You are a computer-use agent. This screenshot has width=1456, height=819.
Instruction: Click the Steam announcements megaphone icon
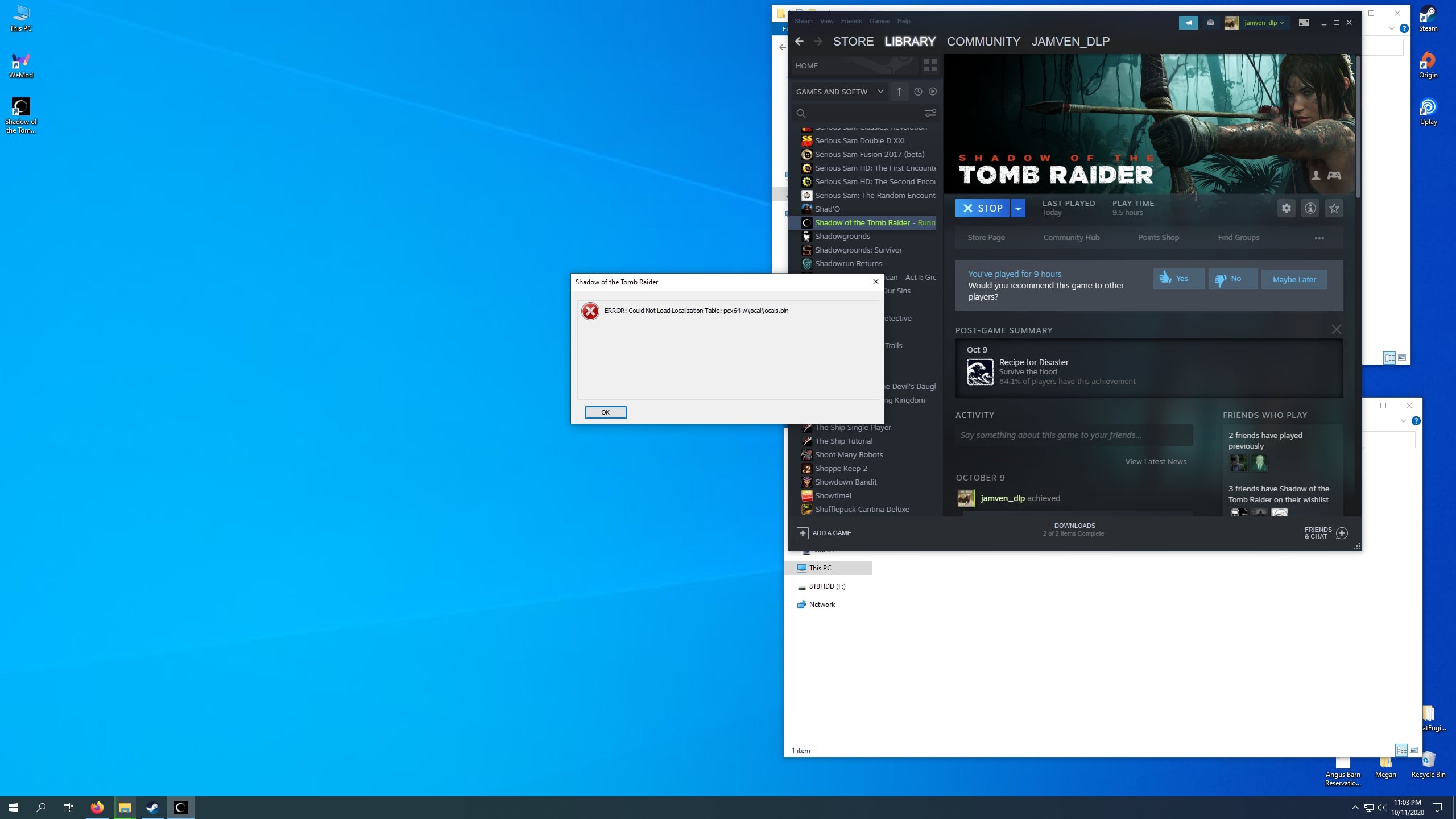click(x=1188, y=23)
